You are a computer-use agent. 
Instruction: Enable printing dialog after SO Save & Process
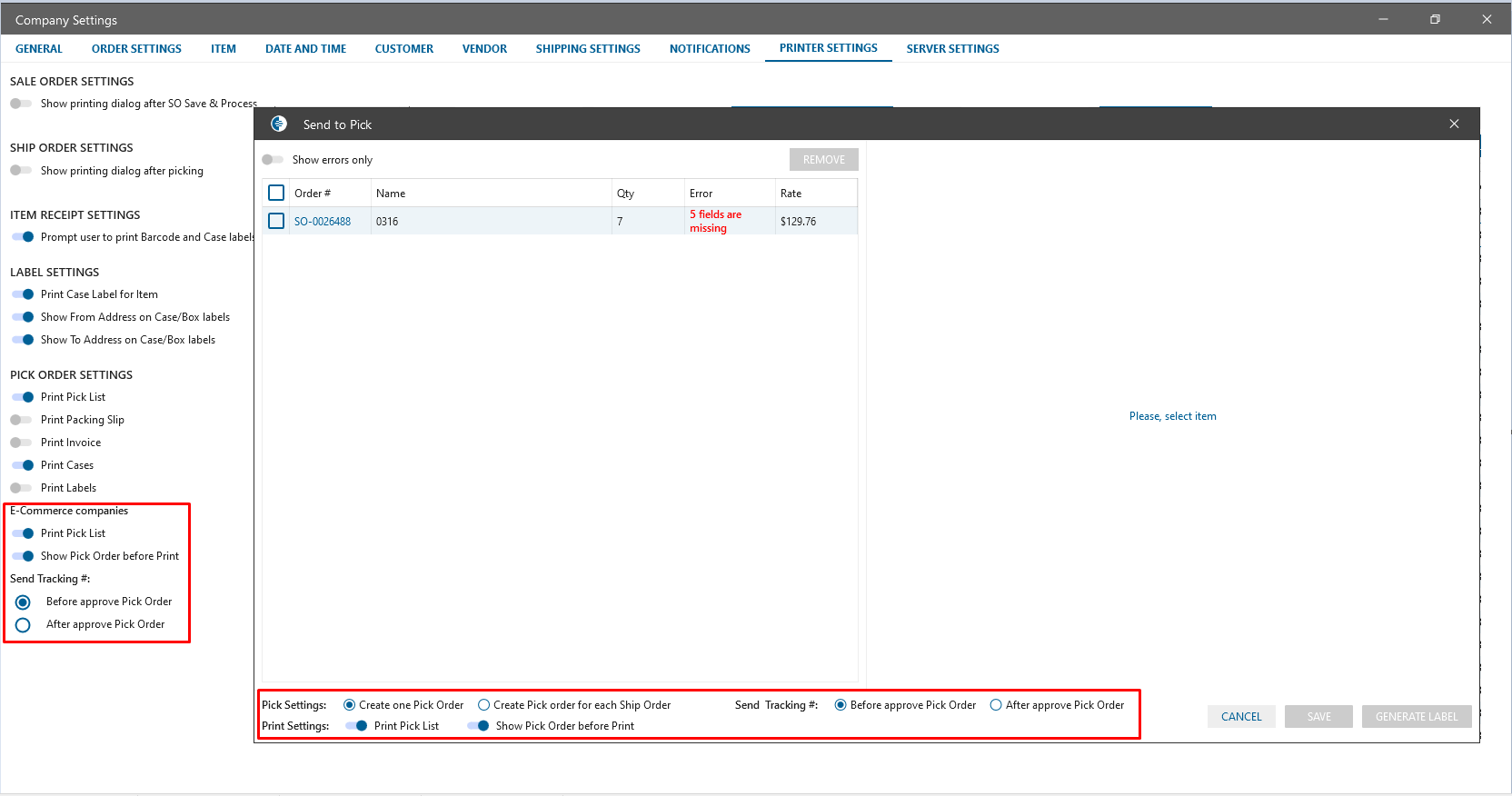pyautogui.click(x=21, y=104)
